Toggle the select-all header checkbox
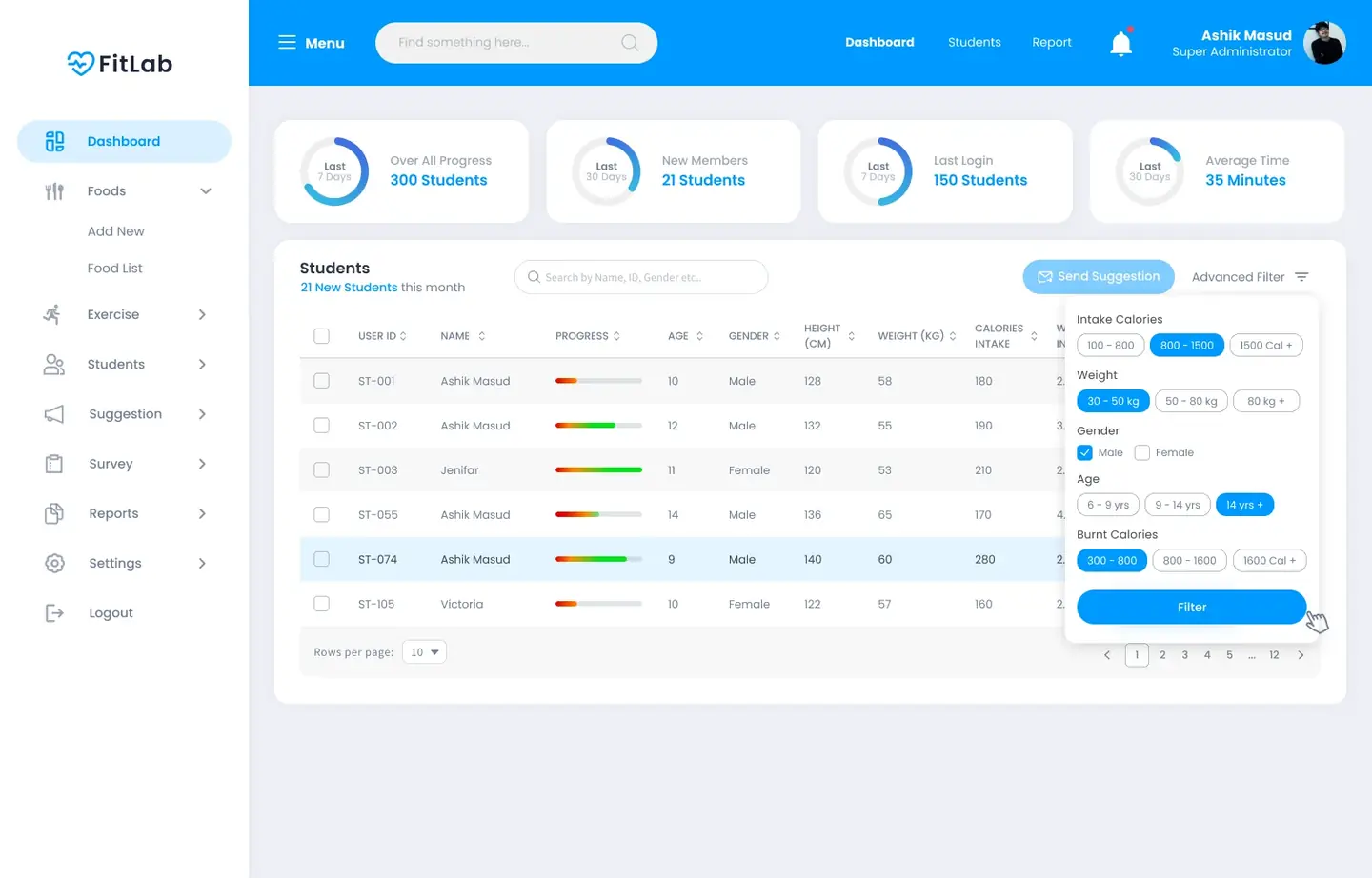 321,336
